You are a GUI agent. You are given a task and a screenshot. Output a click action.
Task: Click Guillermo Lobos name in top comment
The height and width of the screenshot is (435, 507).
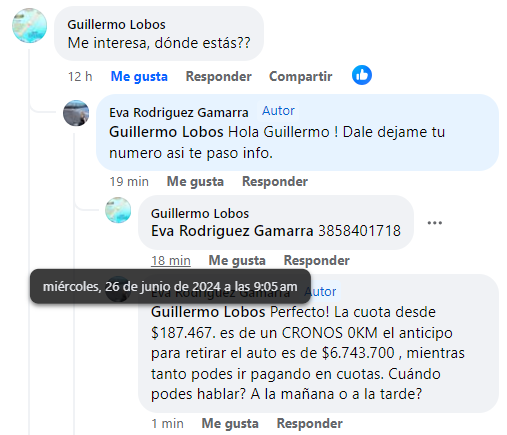click(x=116, y=24)
